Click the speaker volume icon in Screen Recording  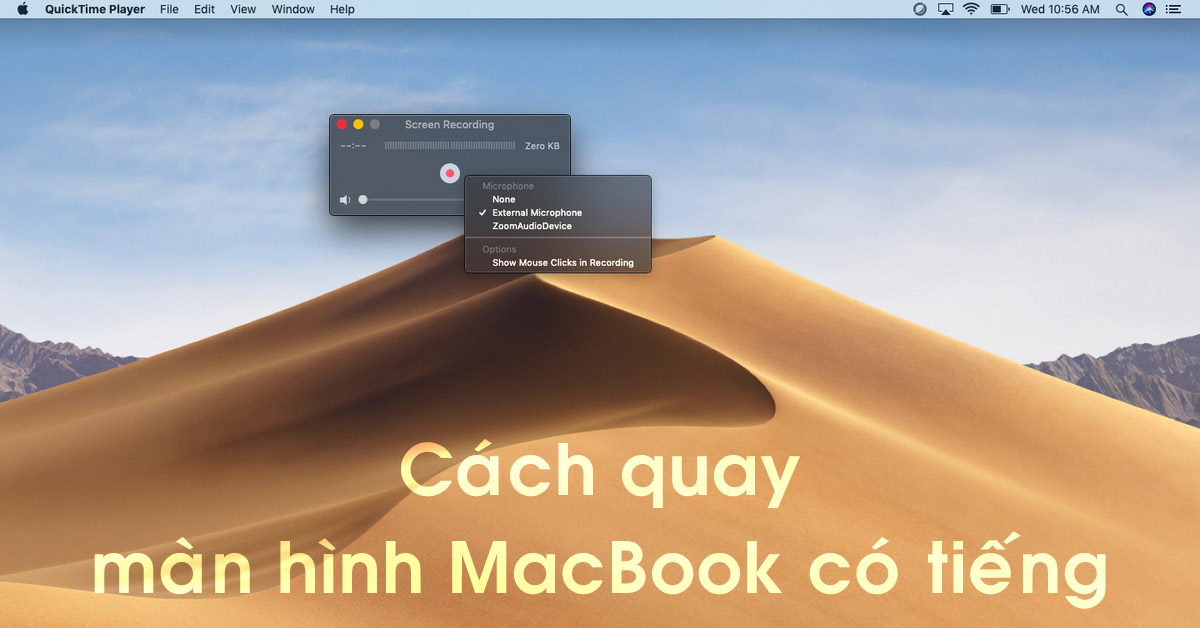(x=345, y=200)
